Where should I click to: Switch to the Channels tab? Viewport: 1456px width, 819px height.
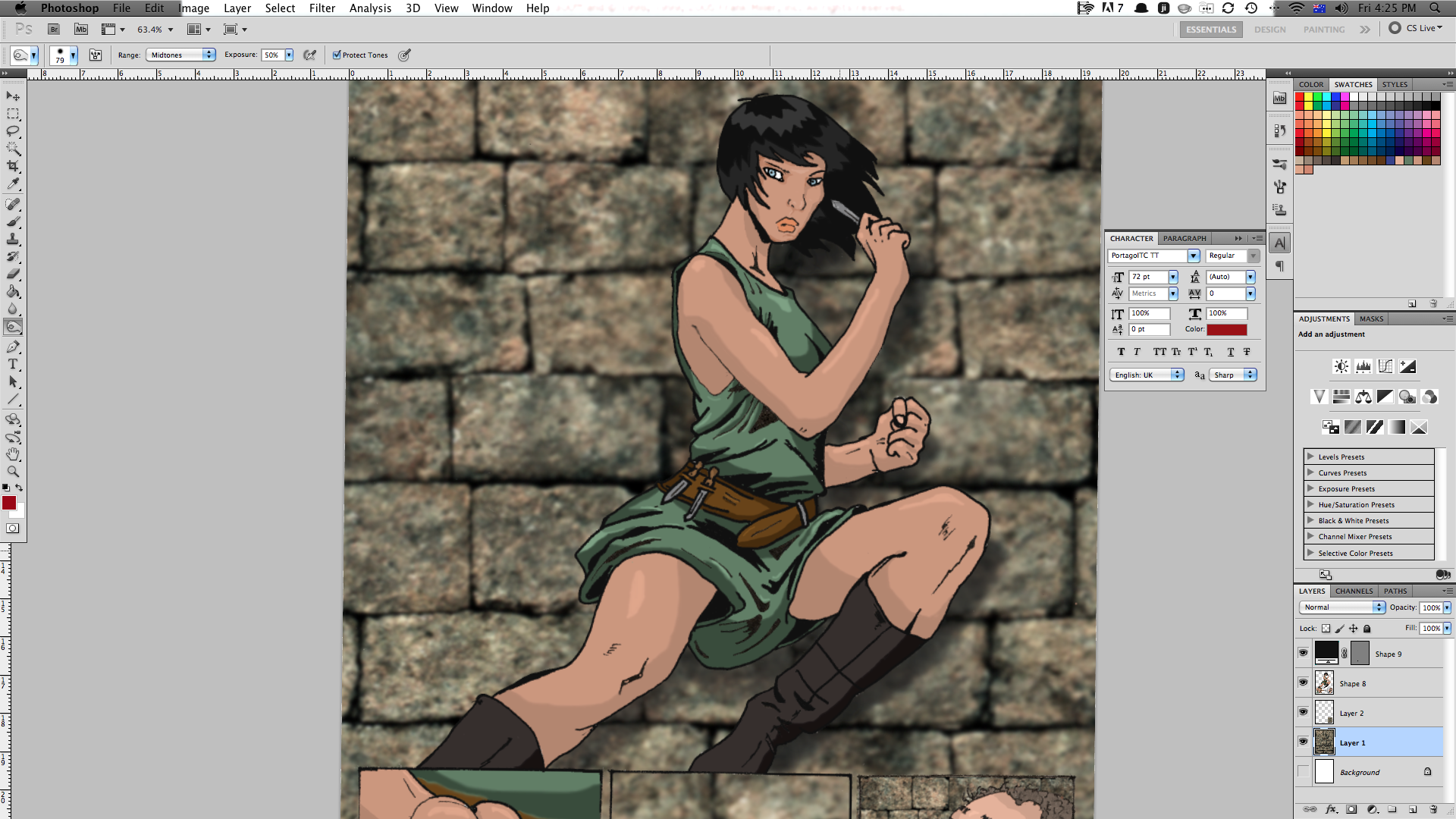[1354, 591]
